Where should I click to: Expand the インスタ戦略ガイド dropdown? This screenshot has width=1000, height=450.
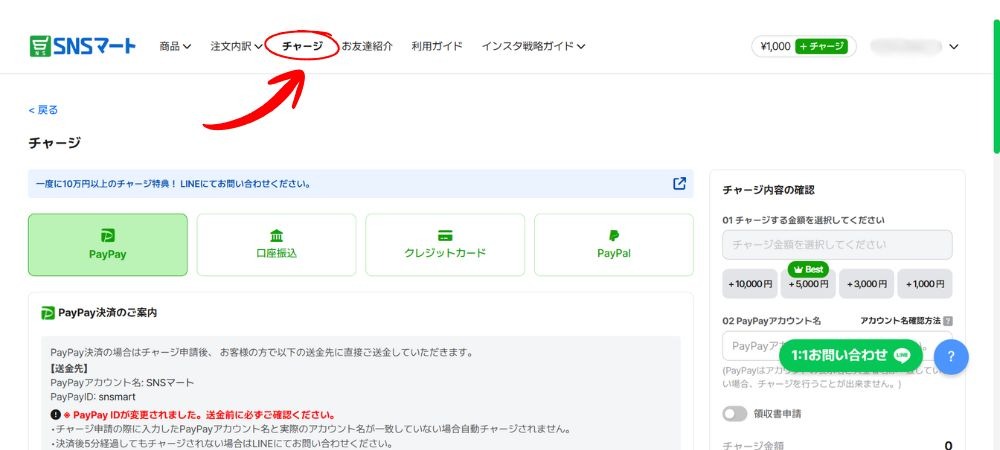click(533, 46)
